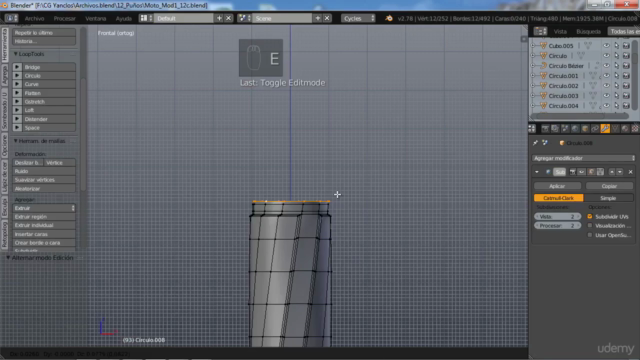This screenshot has height=360, width=640.
Task: Move the Subsurf modifier down
Action: click(620, 172)
